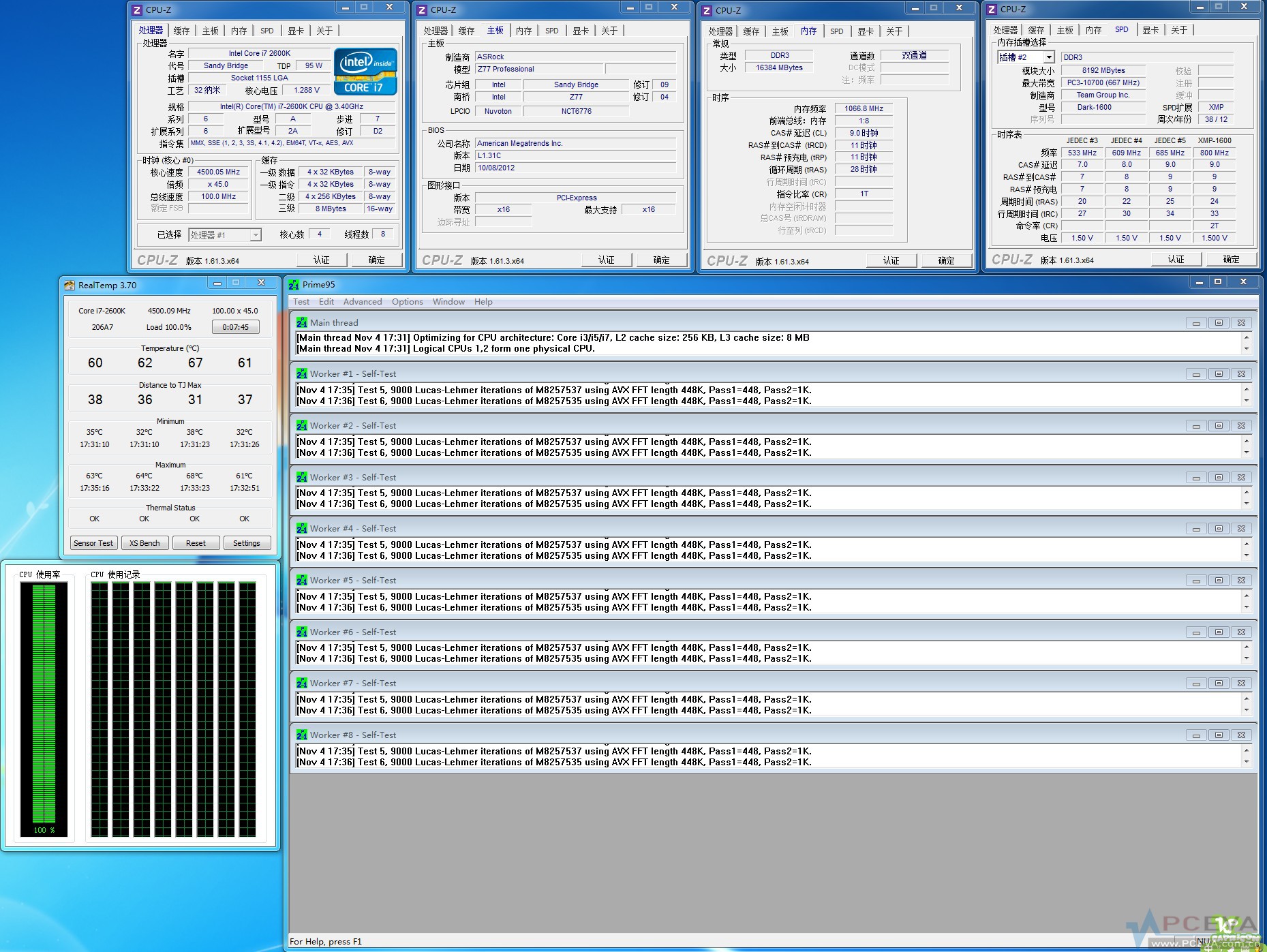Click the Intel Core i7 logo
1267x952 pixels.
[x=365, y=72]
